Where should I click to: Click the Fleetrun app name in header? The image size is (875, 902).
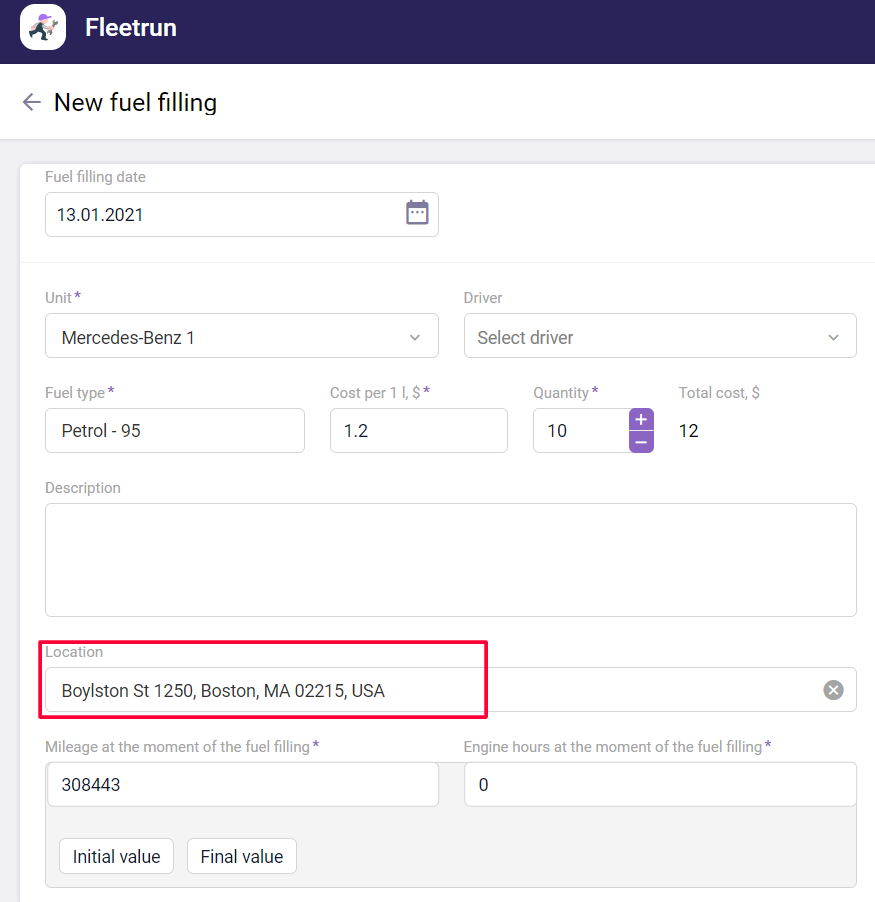pyautogui.click(x=131, y=28)
